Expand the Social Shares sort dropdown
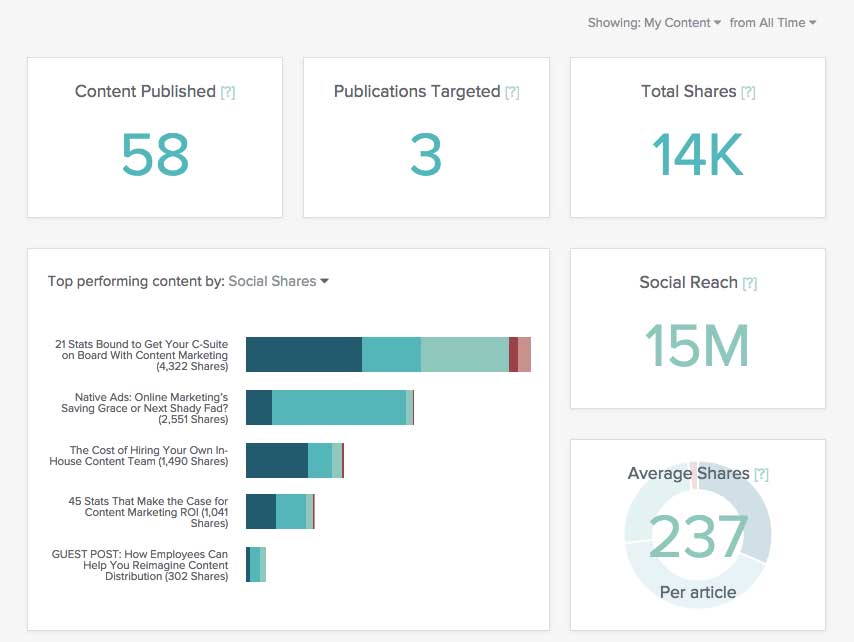Viewport: 854px width, 642px height. (278, 281)
